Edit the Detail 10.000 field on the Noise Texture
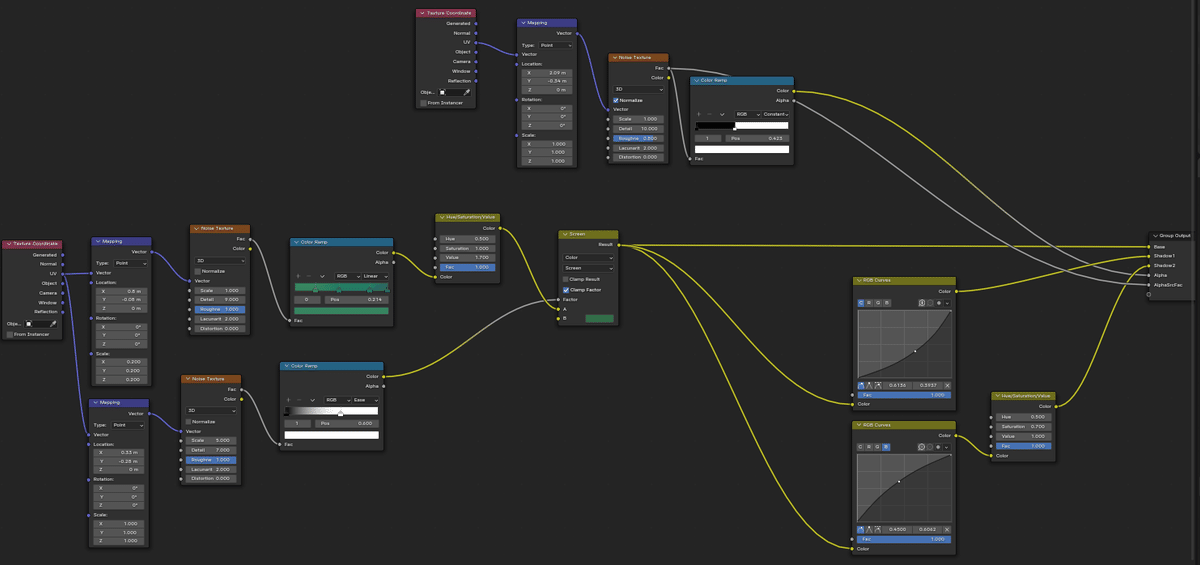The height and width of the screenshot is (565, 1200). [639, 128]
